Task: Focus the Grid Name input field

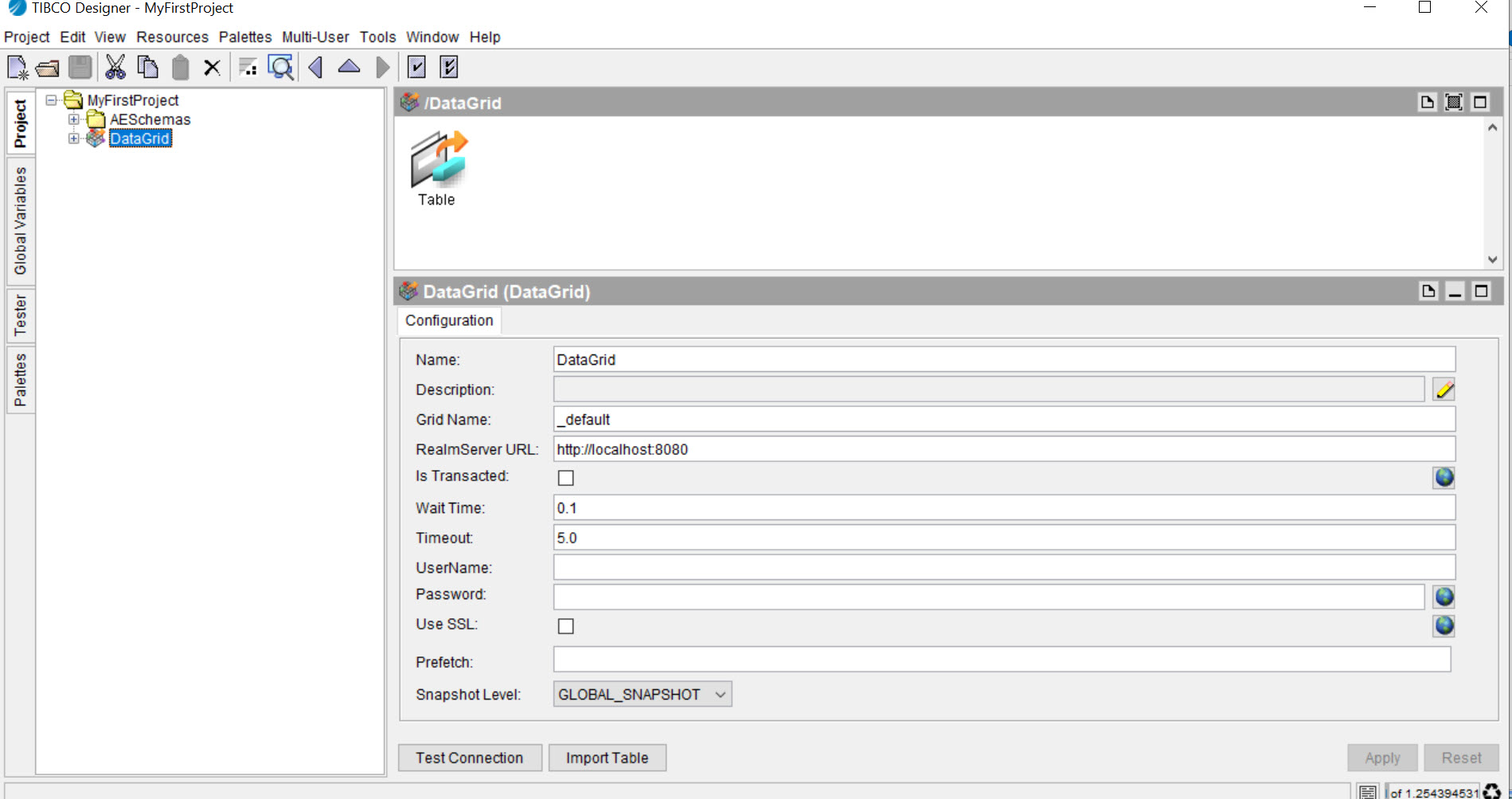Action: click(x=1004, y=419)
